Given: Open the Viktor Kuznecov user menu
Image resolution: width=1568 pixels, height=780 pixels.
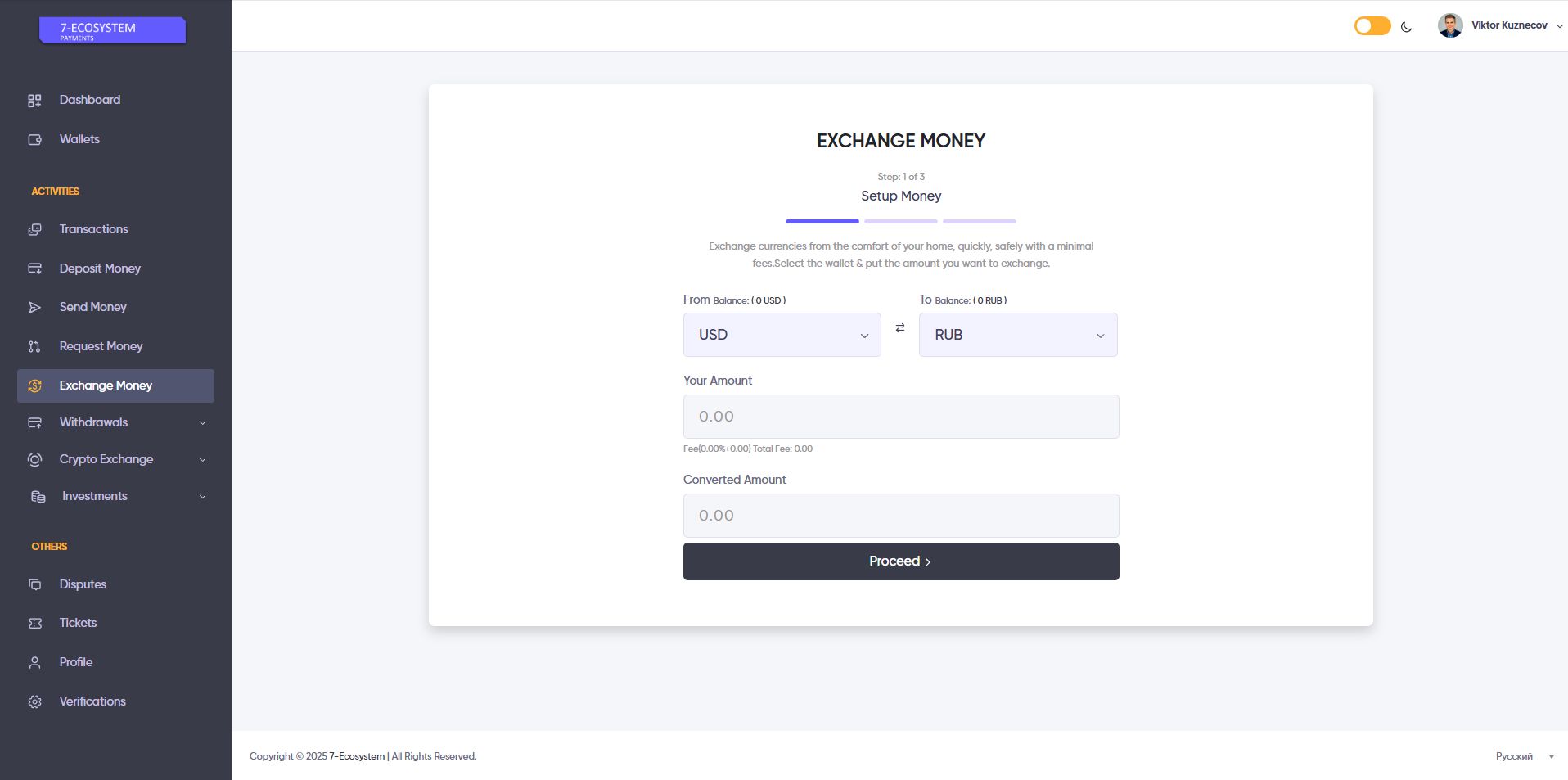Looking at the screenshot, I should pos(1500,25).
